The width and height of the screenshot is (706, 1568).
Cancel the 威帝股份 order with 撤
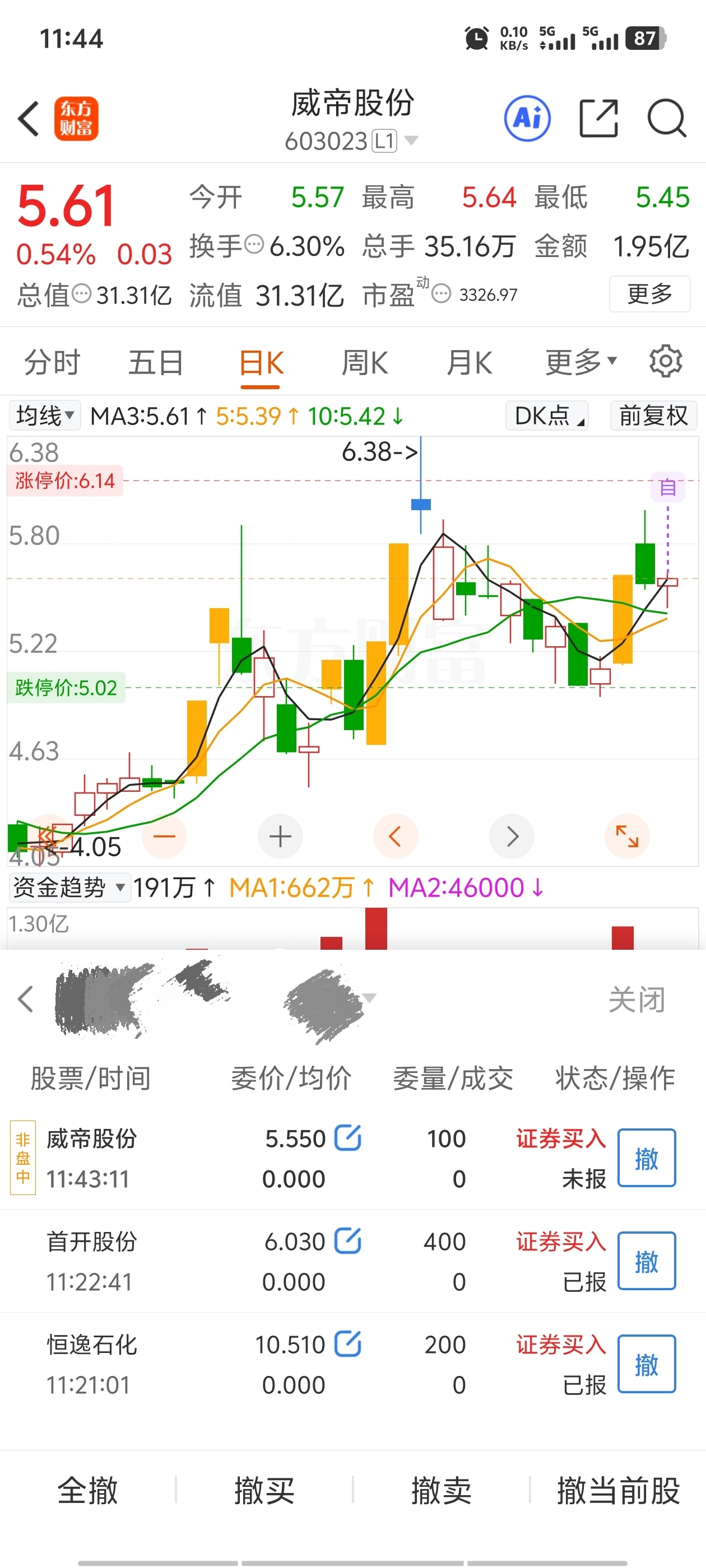[x=647, y=1158]
